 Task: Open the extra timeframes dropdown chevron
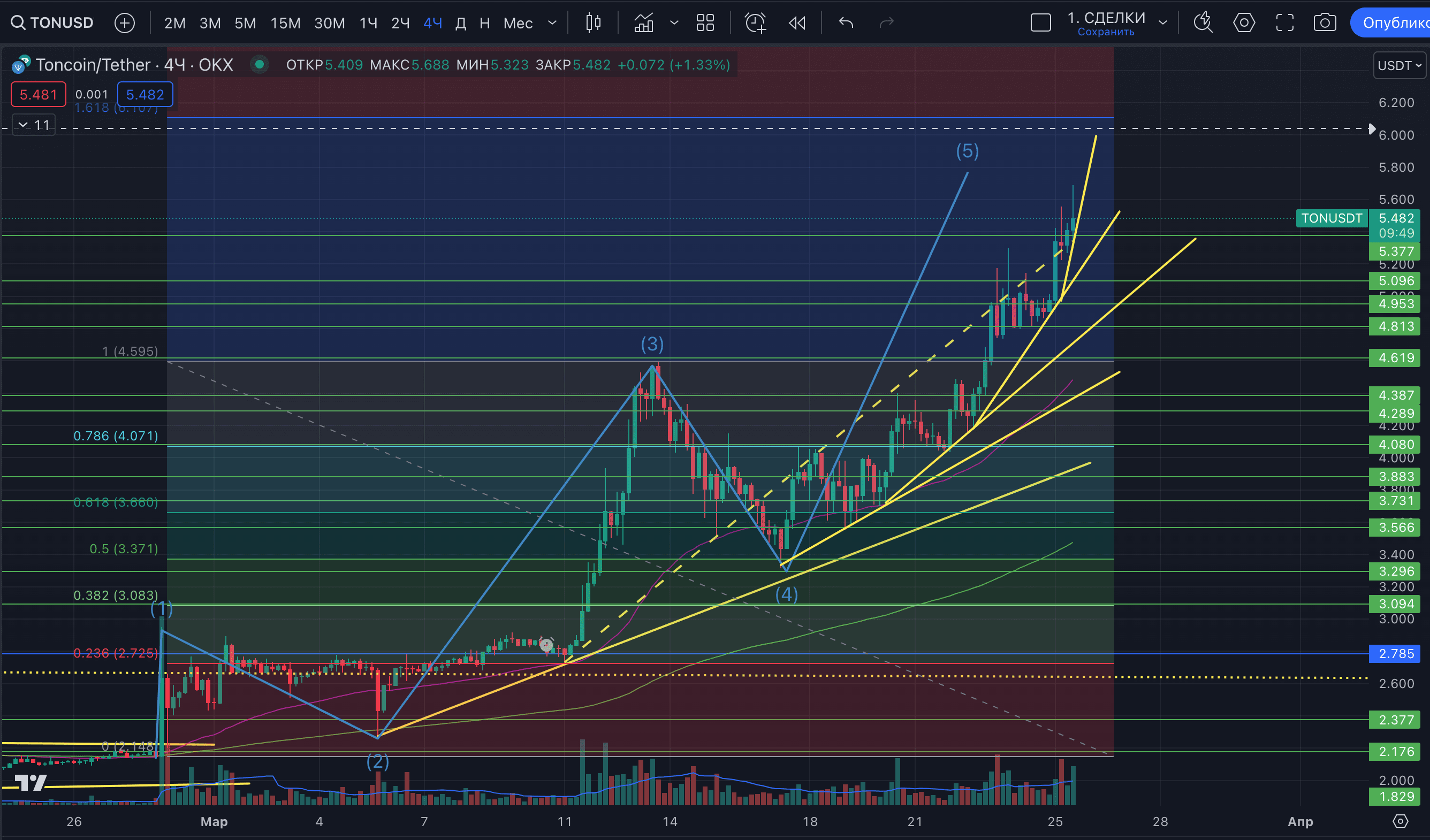[552, 22]
